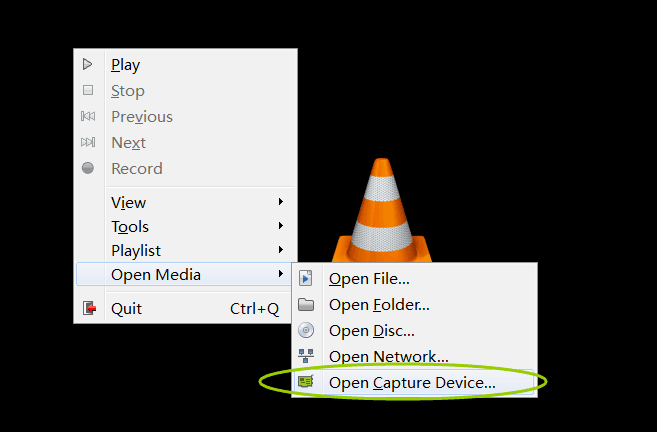Click the Open File icon
The height and width of the screenshot is (432, 657).
click(306, 279)
